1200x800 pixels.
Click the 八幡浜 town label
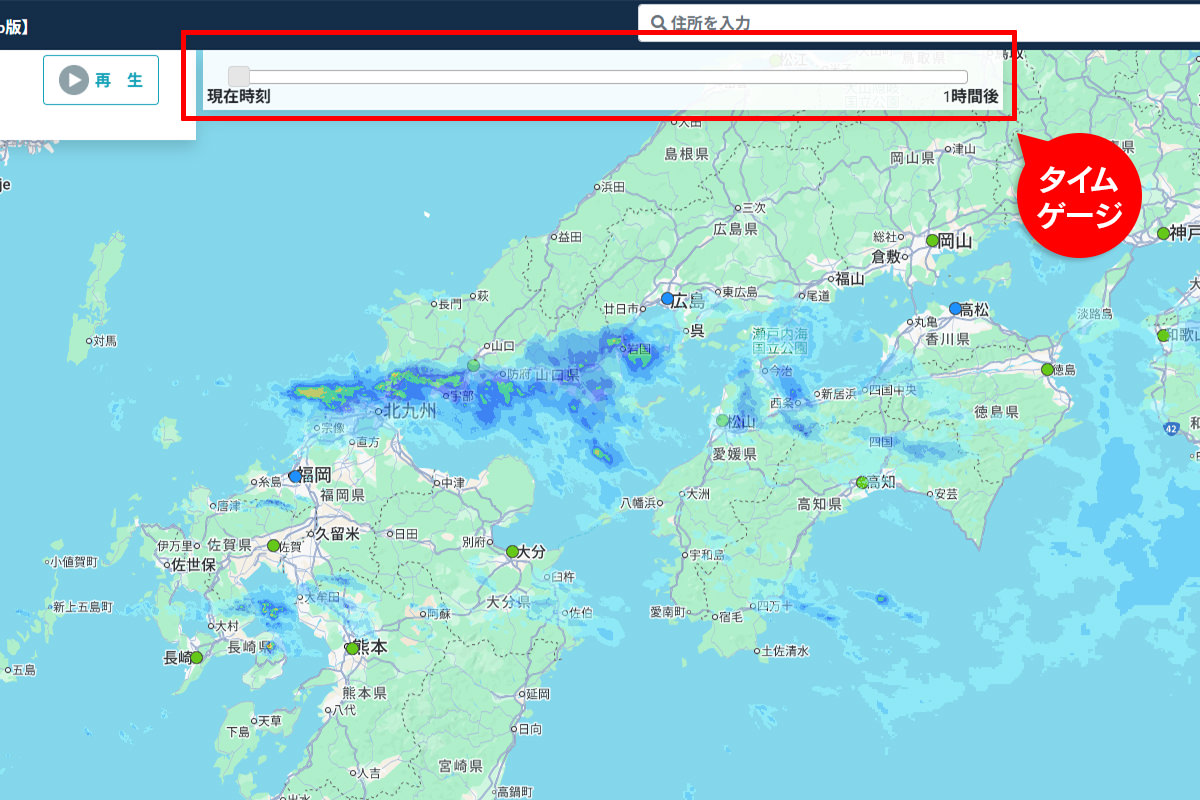pos(638,502)
